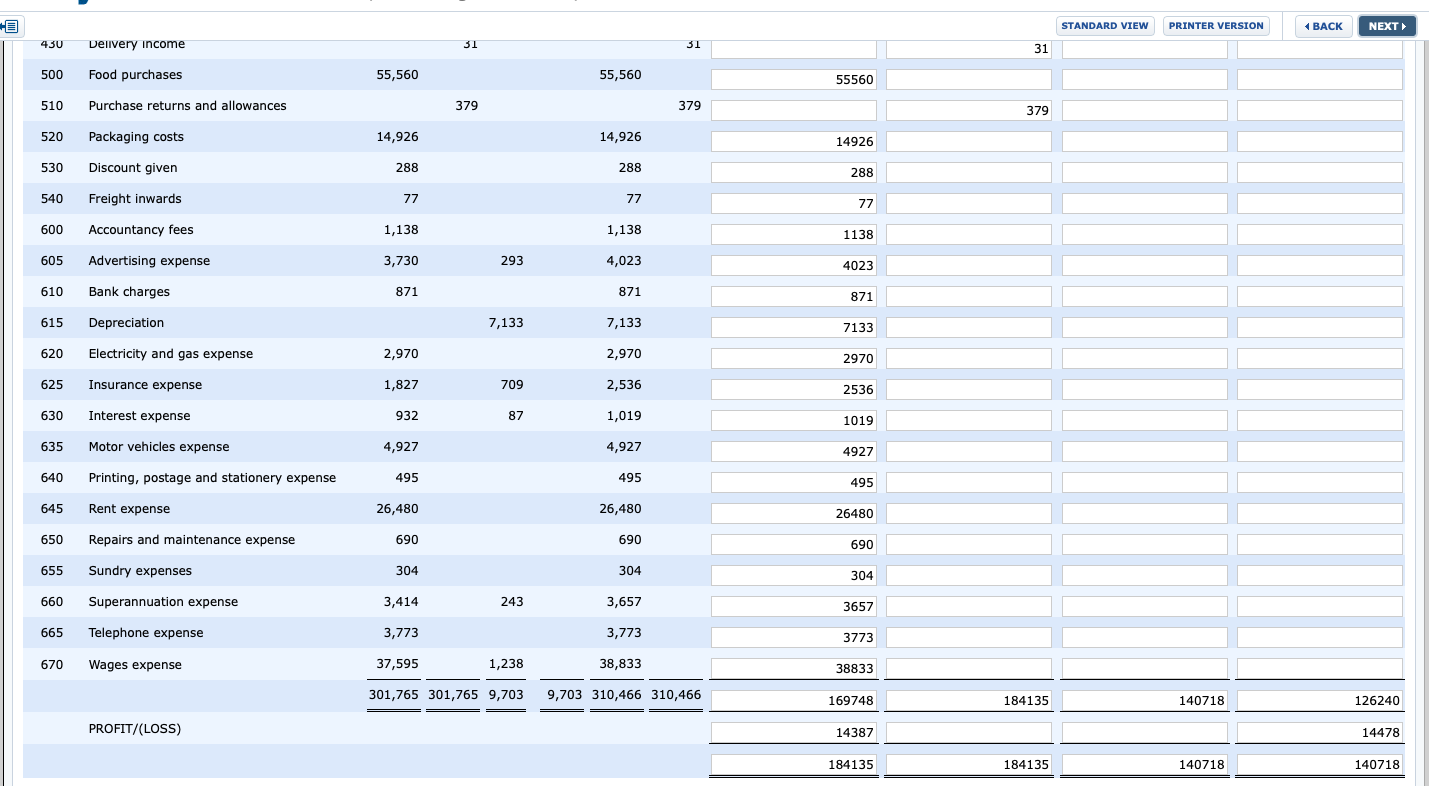Select the 87 Interest expense adjustment value
The height and width of the screenshot is (786, 1429).
[x=515, y=416]
